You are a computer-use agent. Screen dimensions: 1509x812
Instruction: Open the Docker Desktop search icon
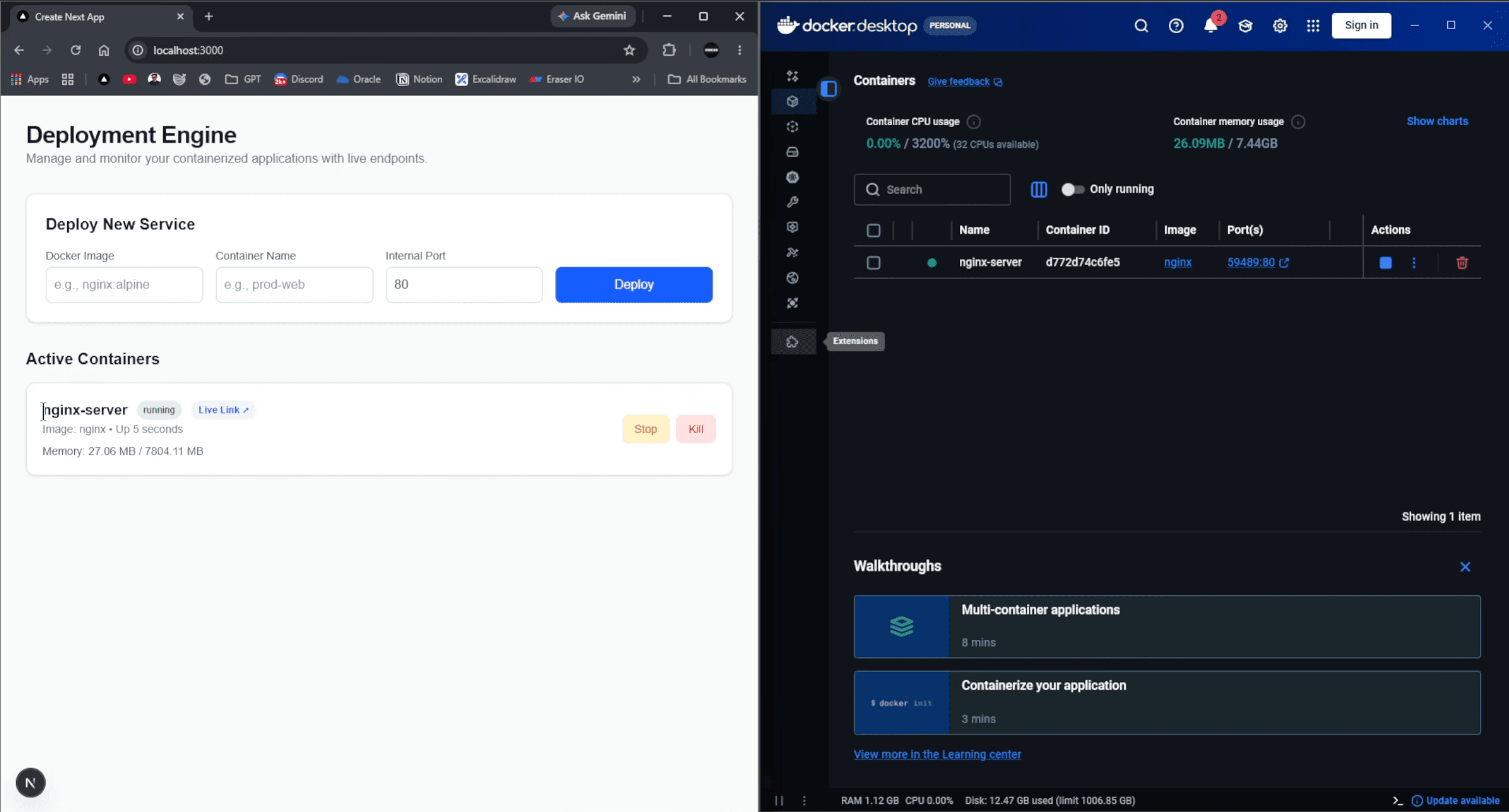click(x=1141, y=26)
